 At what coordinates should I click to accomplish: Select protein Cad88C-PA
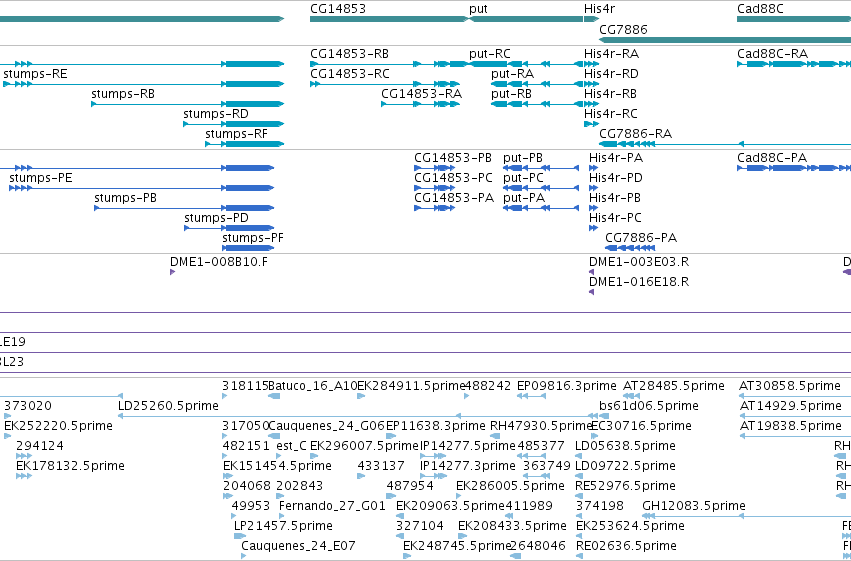[x=793, y=168]
